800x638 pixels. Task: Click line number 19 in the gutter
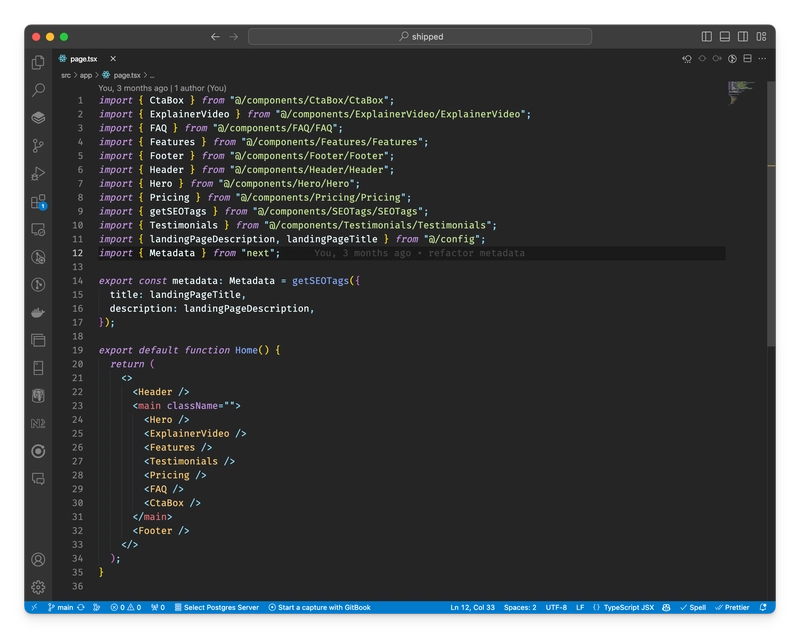(x=77, y=350)
